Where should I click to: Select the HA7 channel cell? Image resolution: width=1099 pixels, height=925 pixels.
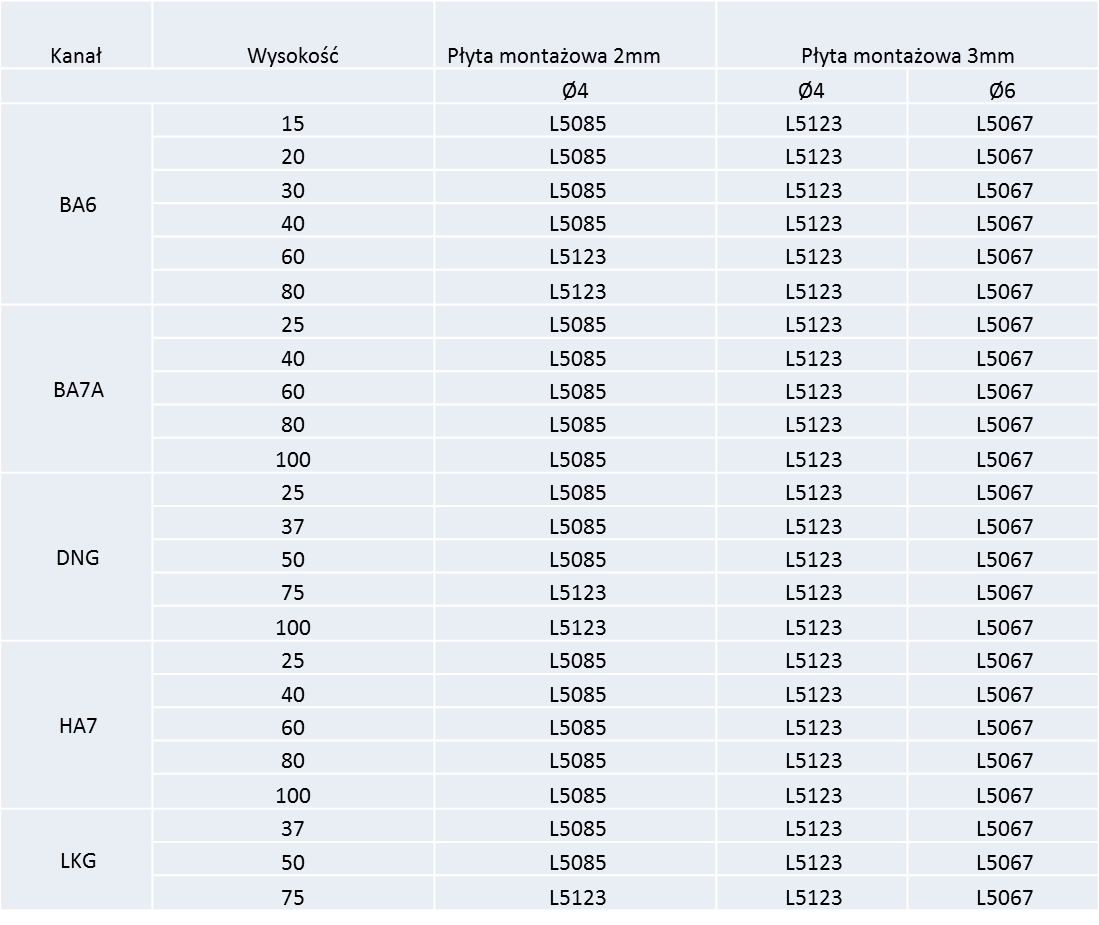pos(77,726)
